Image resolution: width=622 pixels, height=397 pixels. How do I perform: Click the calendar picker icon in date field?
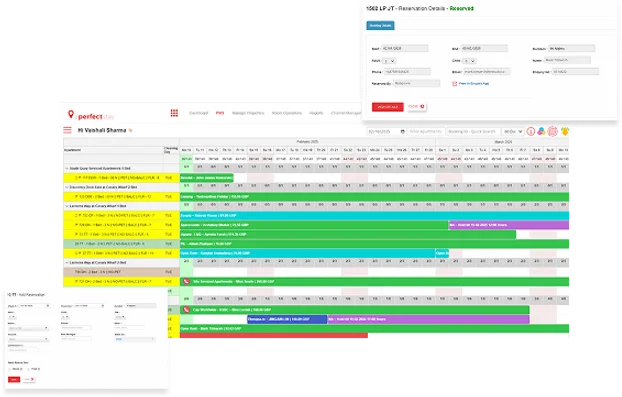(403, 131)
